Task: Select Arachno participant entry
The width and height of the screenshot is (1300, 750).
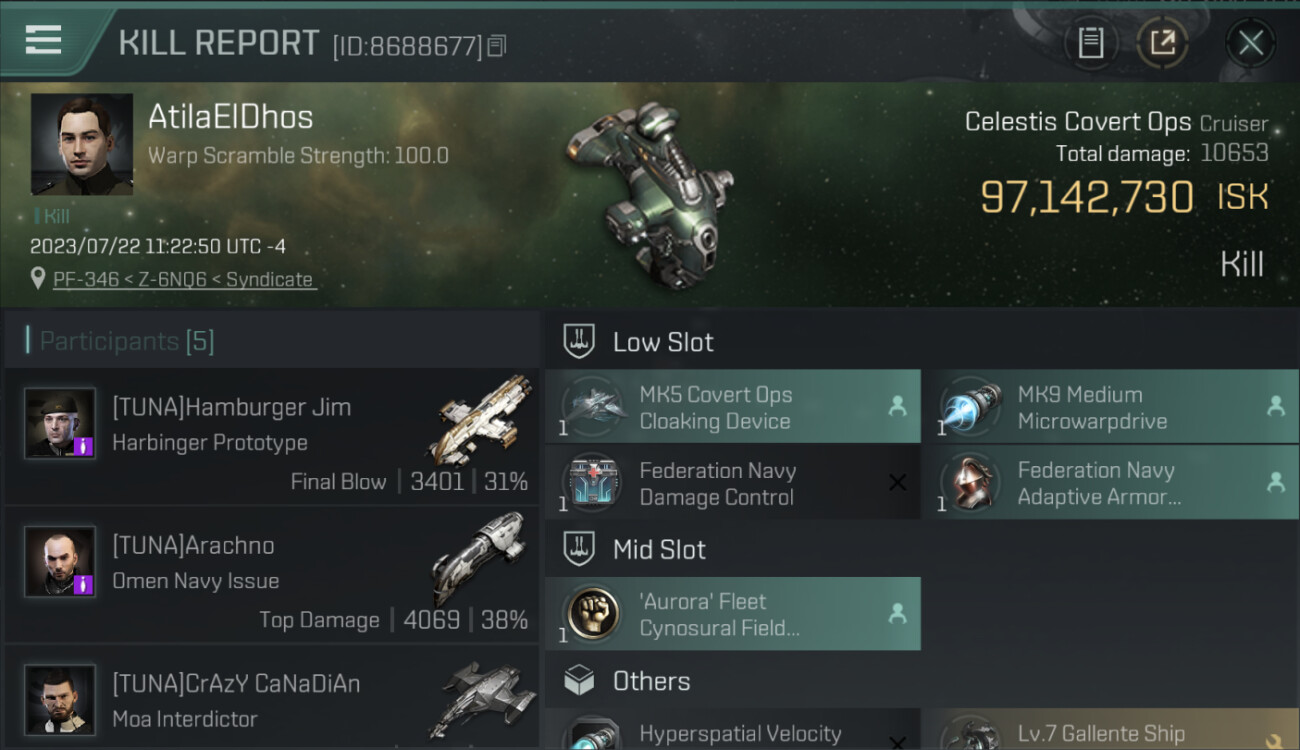Action: tap(272, 575)
